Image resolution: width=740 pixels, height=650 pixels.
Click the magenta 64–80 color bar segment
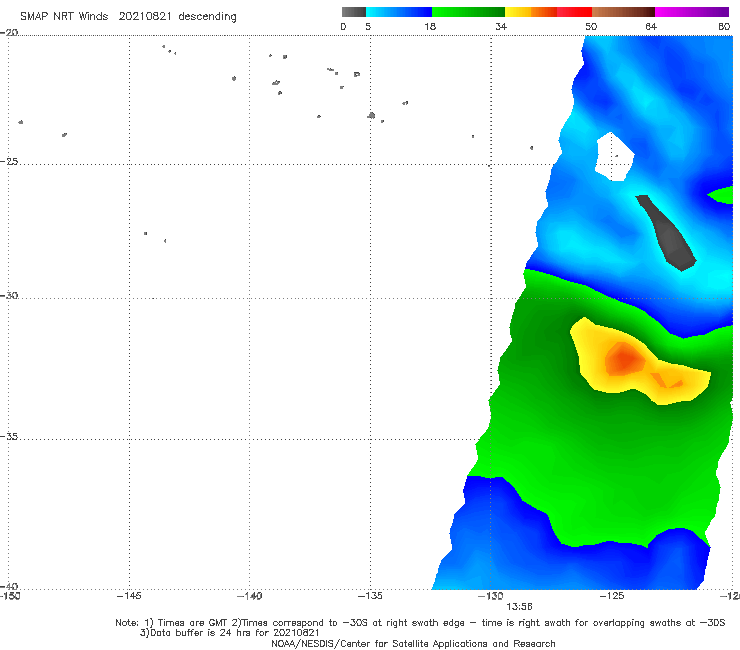click(x=692, y=12)
